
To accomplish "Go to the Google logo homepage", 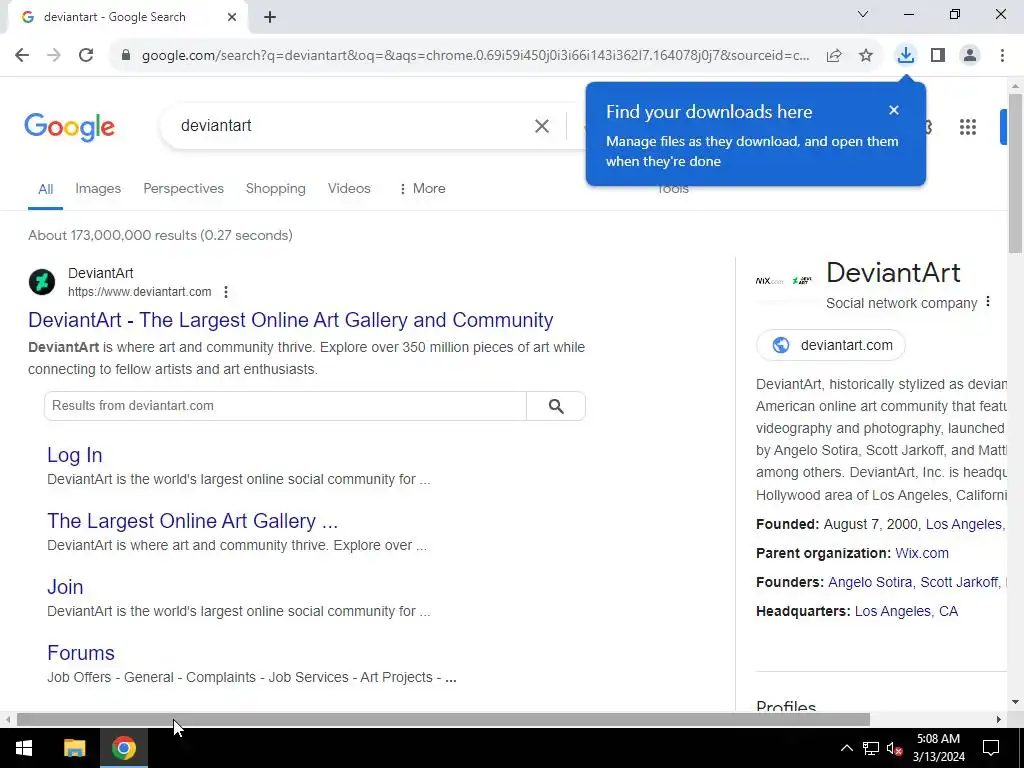I will 69,127.
